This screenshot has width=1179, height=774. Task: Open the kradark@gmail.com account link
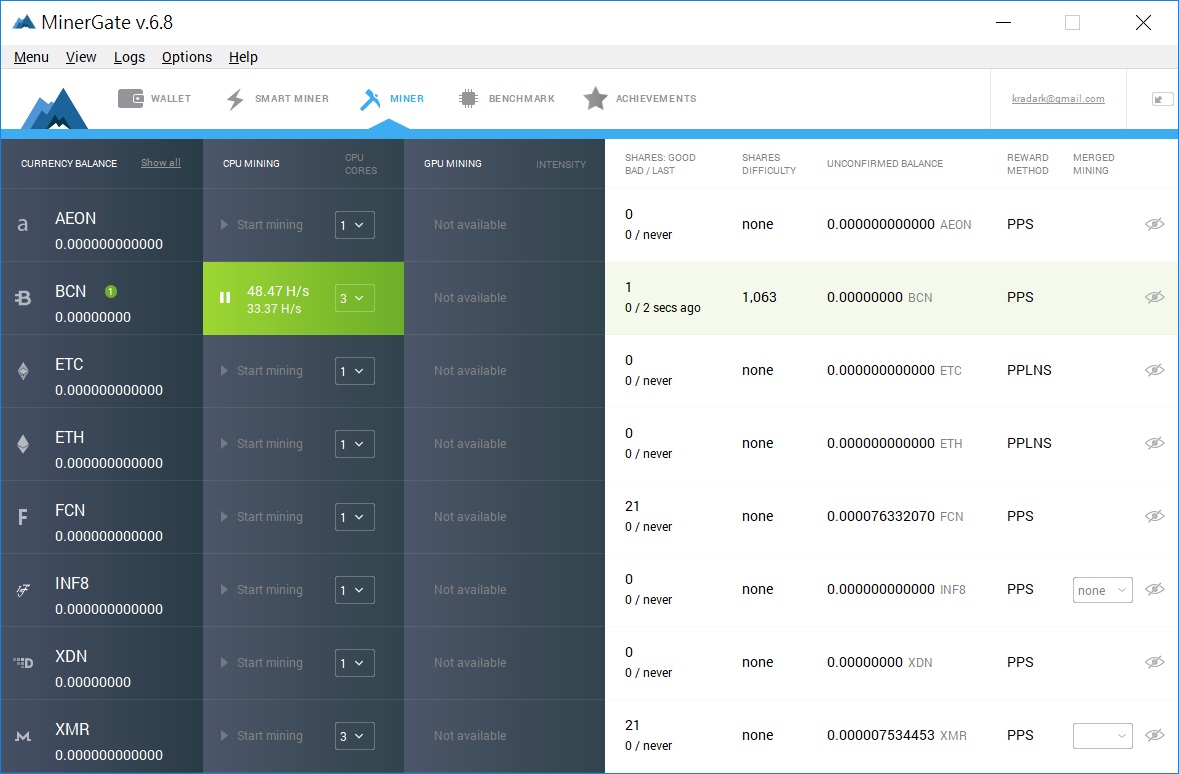click(x=1058, y=99)
